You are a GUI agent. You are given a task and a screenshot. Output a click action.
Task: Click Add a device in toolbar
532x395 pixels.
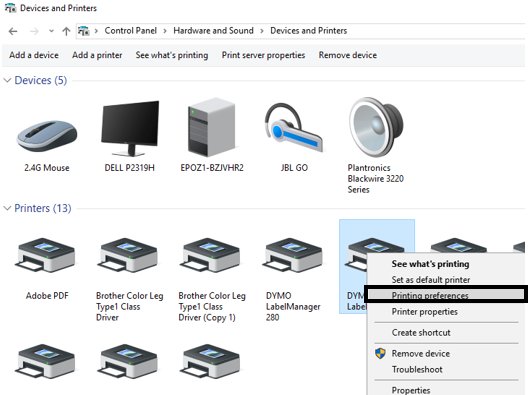[34, 55]
